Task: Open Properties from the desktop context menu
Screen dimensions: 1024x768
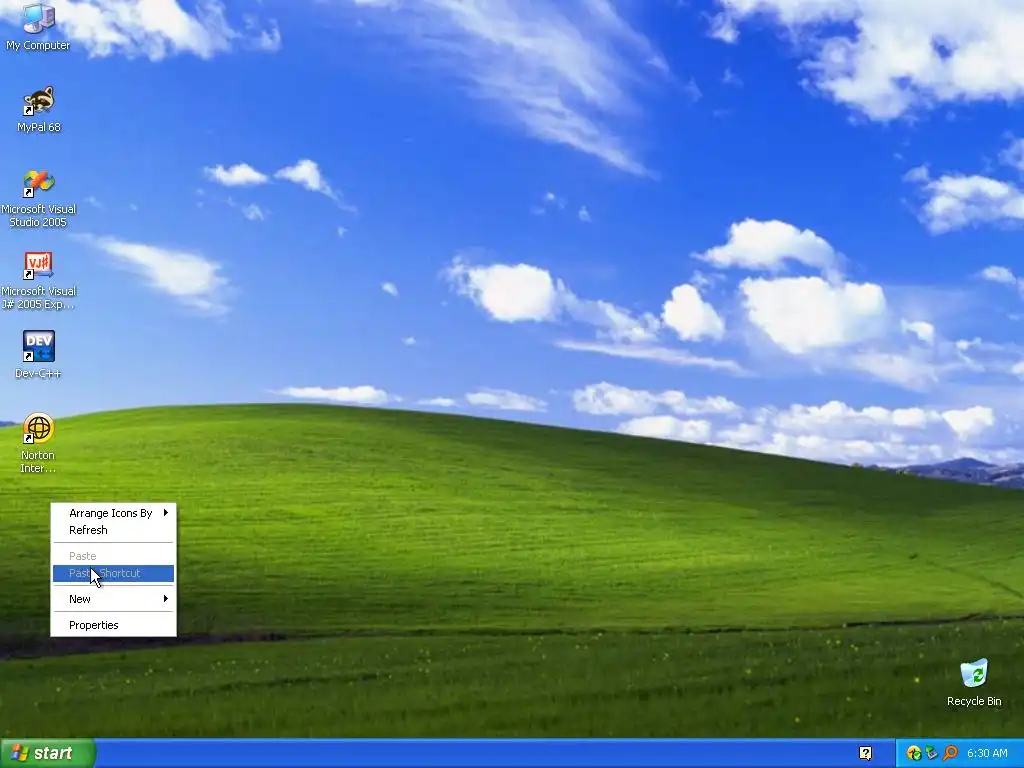Action: click(x=114, y=625)
